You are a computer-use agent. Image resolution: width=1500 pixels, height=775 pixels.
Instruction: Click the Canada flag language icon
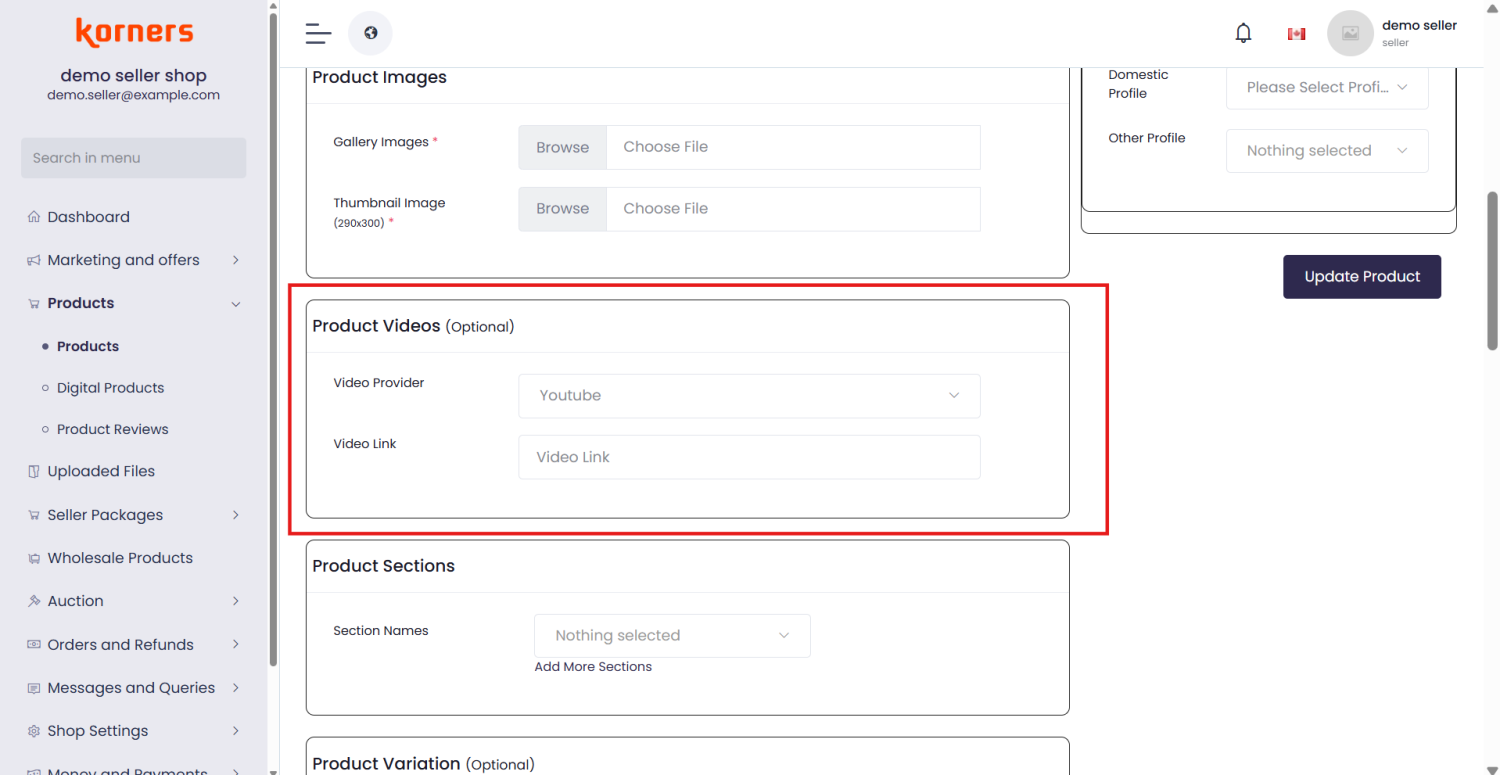tap(1296, 34)
